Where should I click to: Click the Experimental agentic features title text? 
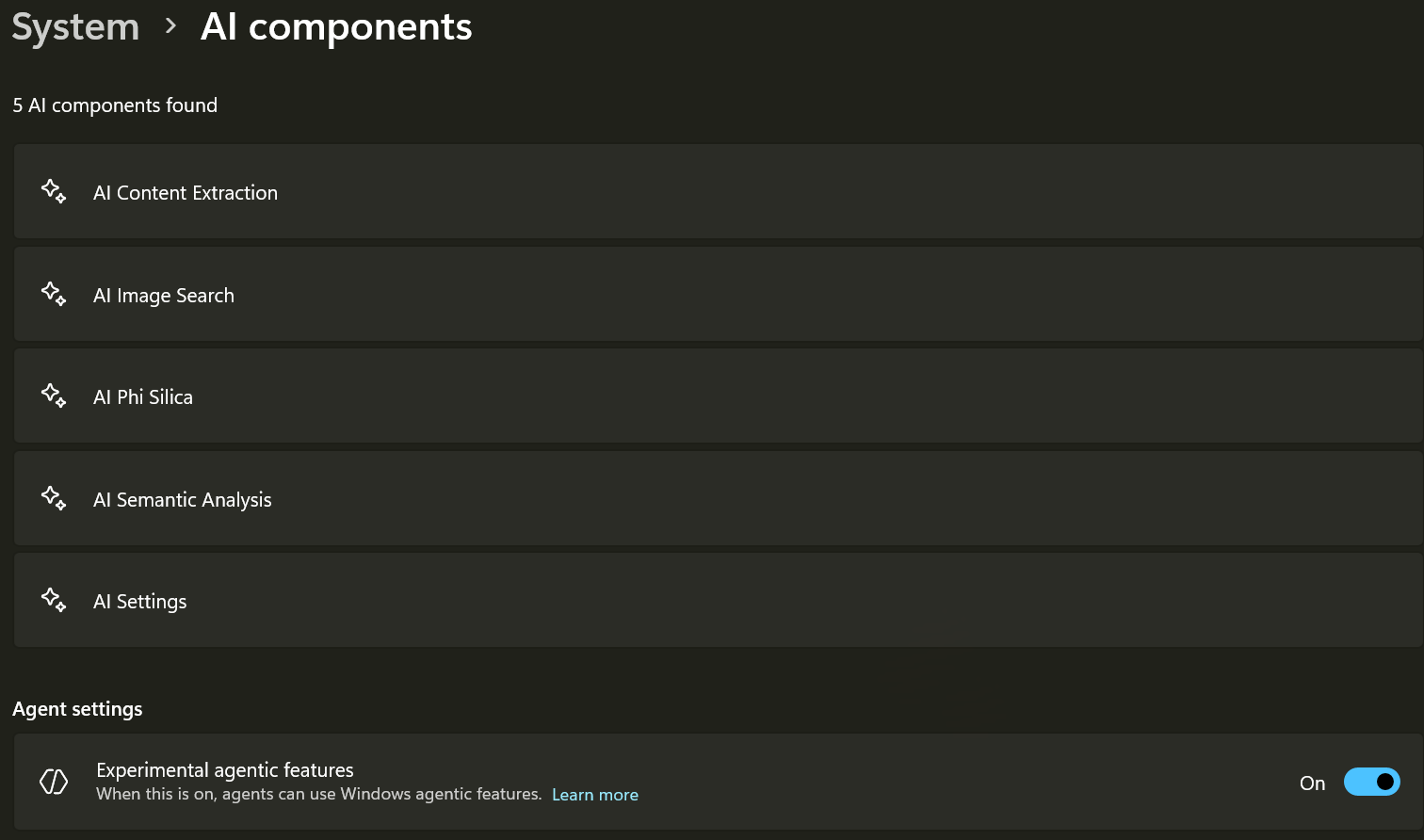(x=225, y=770)
